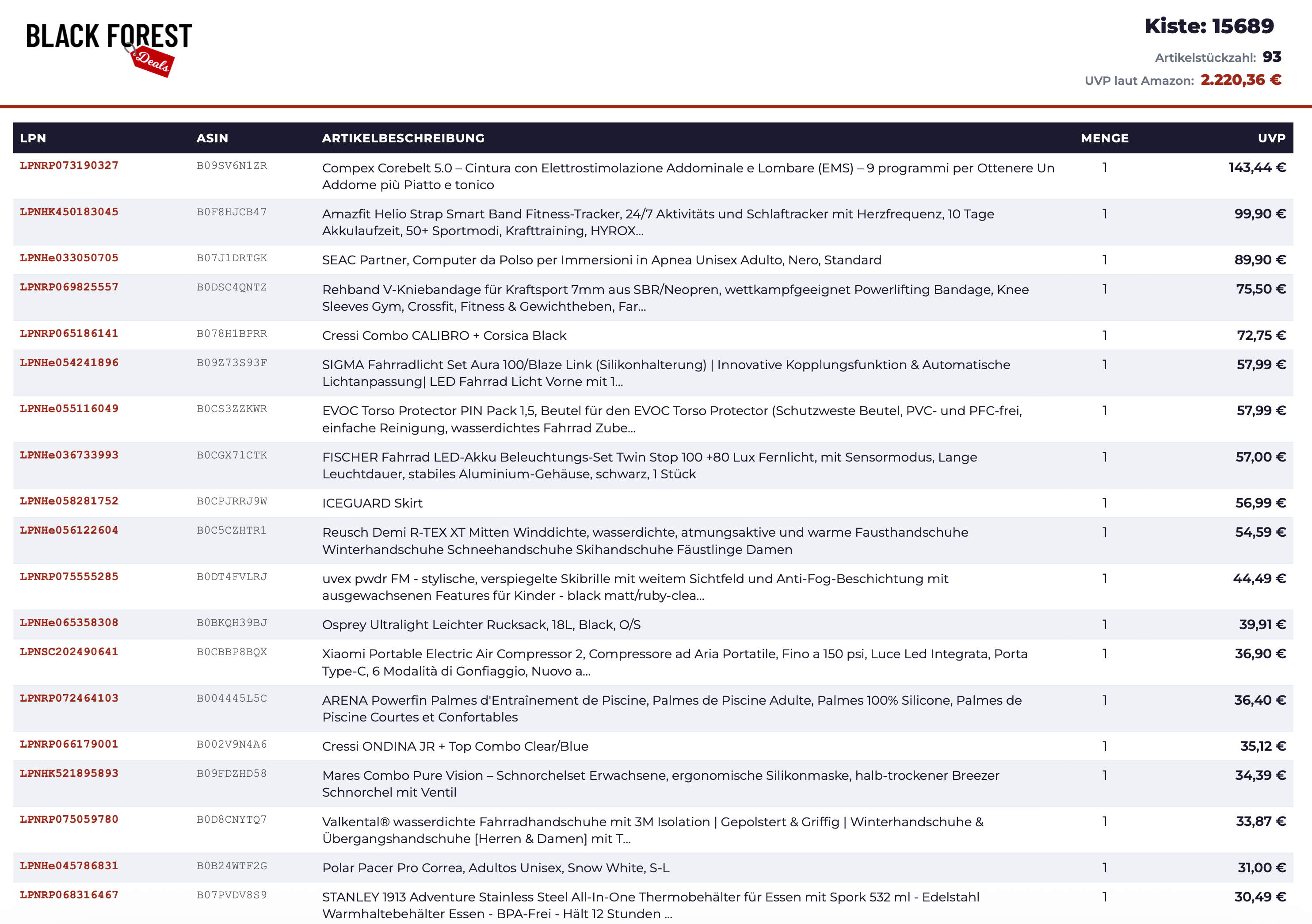Click the Rehband V-Kniebandage description
The height and width of the screenshot is (924, 1312).
pyautogui.click(x=675, y=298)
